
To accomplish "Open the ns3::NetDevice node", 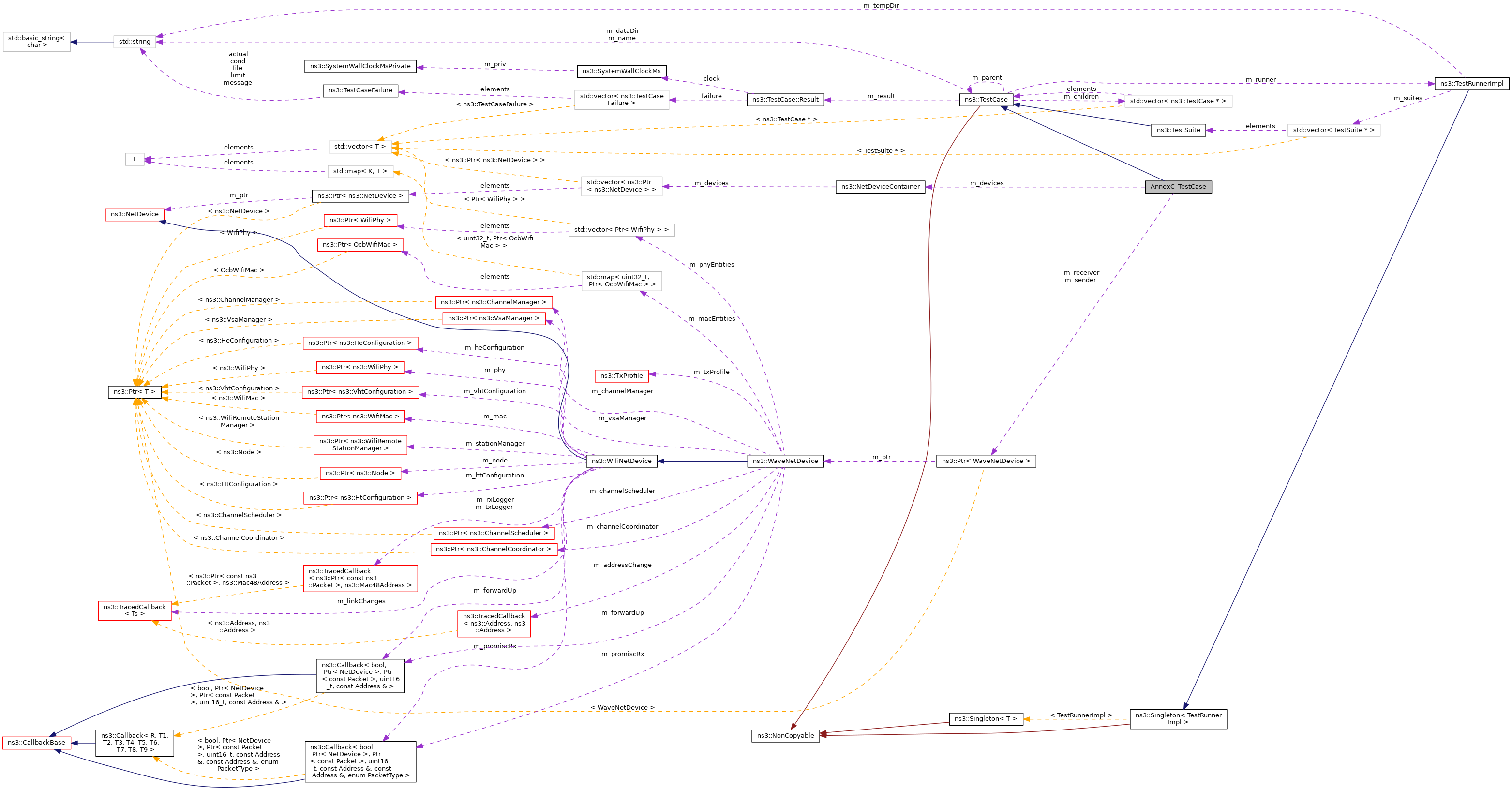I will [135, 215].
